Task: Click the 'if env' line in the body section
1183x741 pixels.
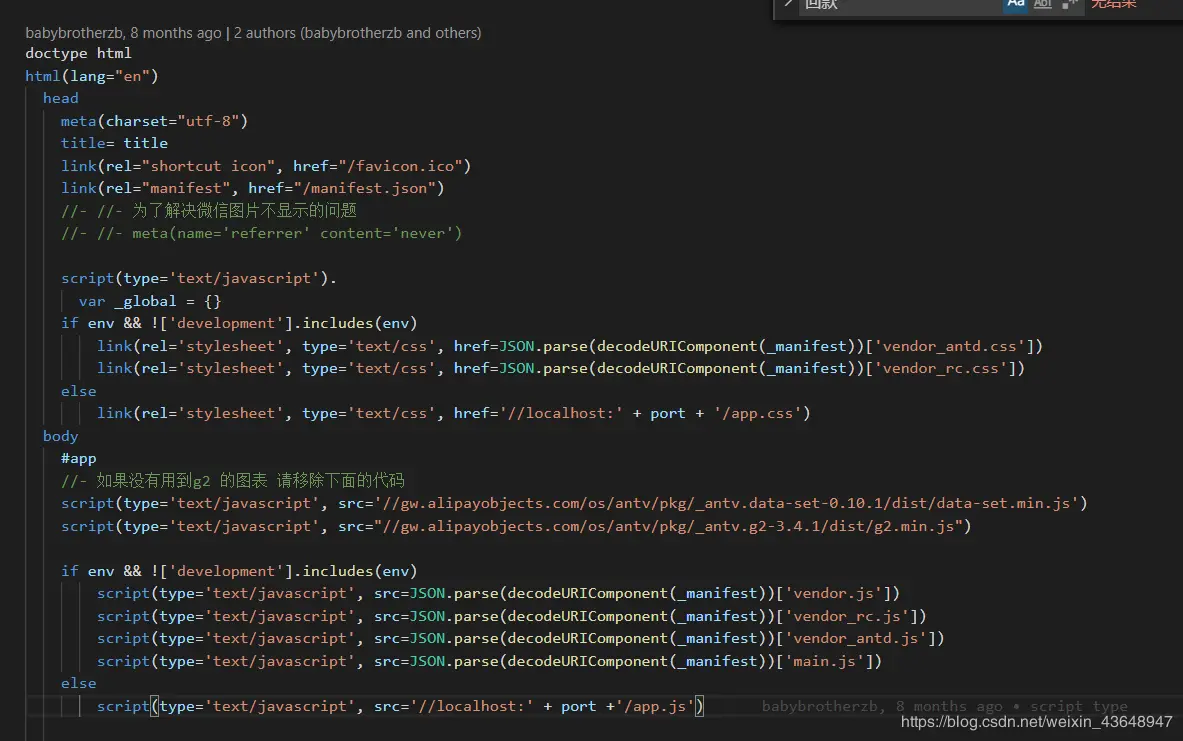Action: pos(239,571)
